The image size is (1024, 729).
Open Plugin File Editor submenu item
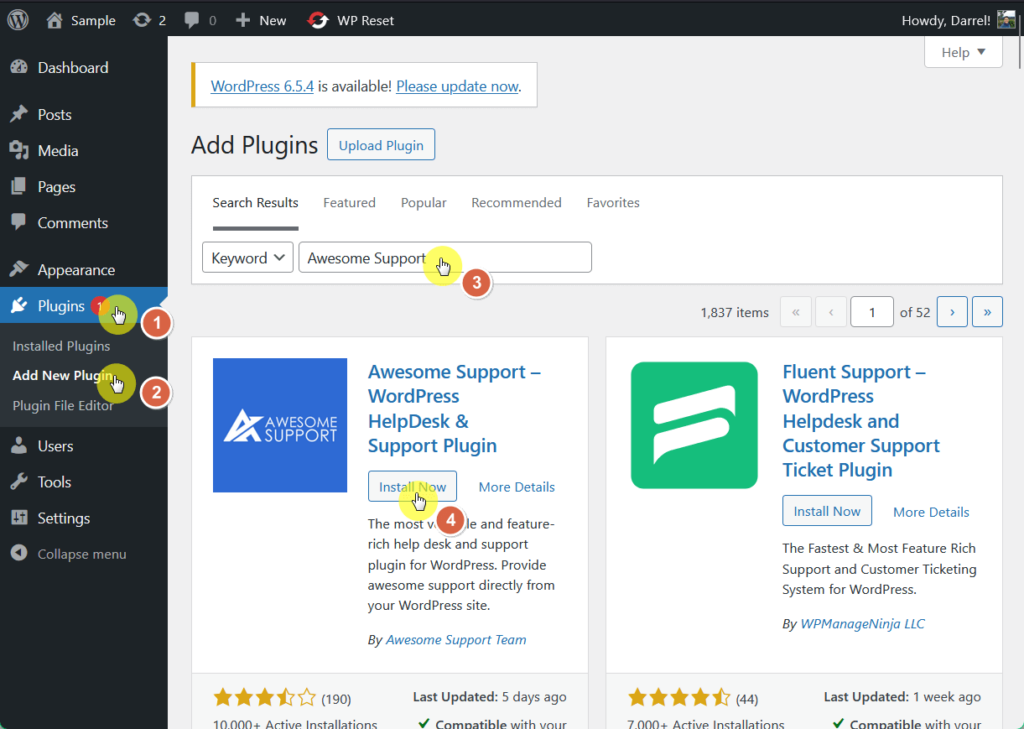click(x=63, y=406)
